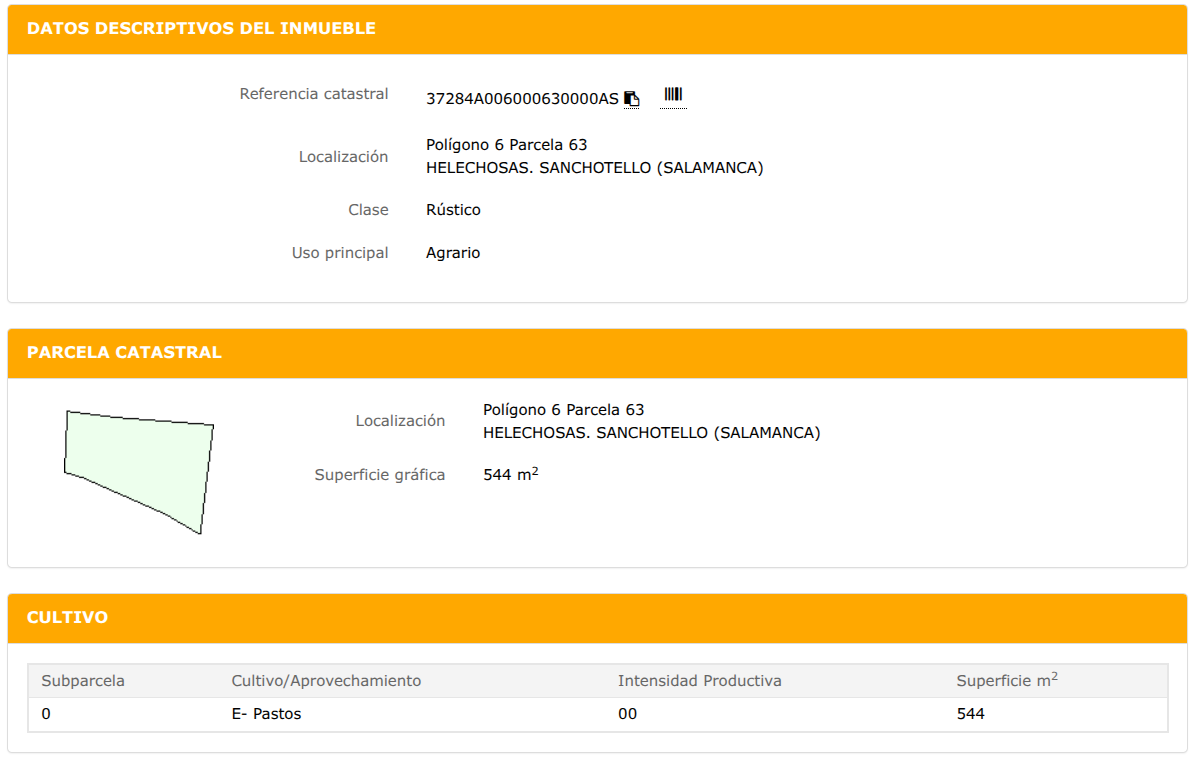Click HELECHOSAS. SANCHOTELLO address in Parcela catastral

click(x=651, y=433)
